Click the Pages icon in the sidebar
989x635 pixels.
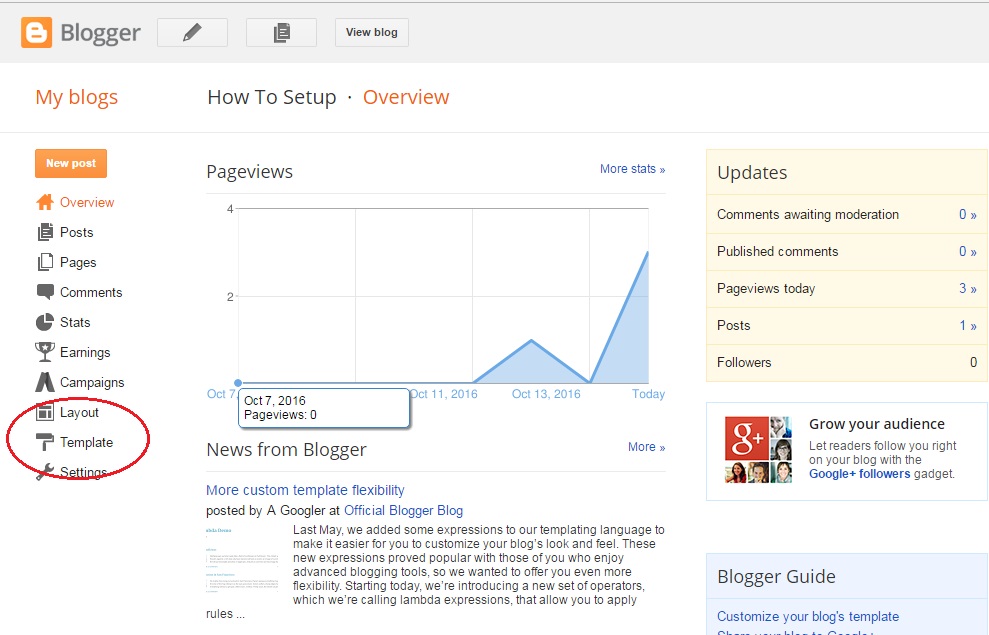[x=46, y=262]
